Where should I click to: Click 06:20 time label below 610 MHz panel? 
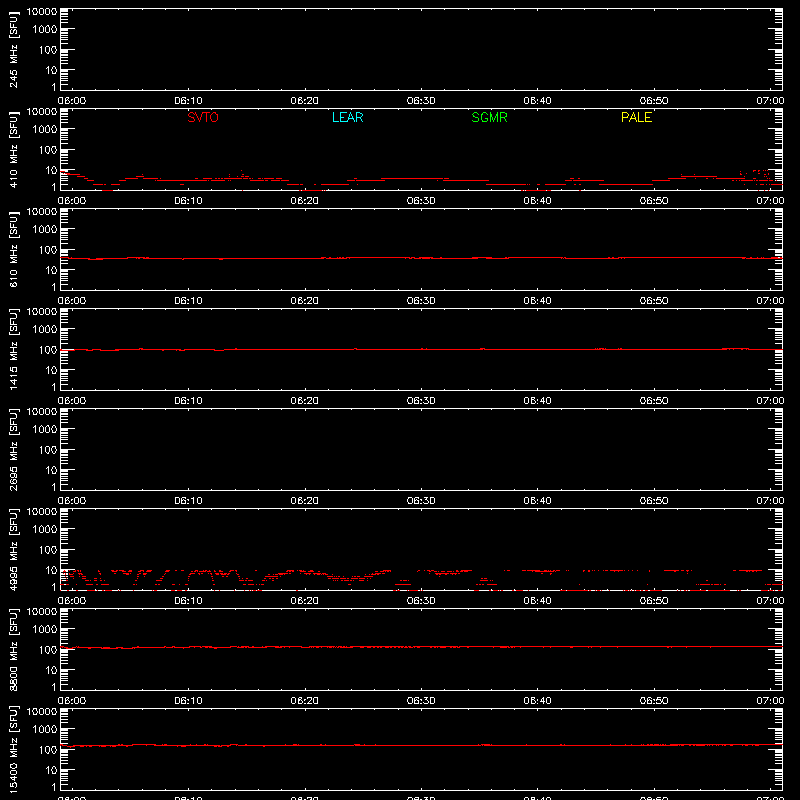pyautogui.click(x=305, y=301)
